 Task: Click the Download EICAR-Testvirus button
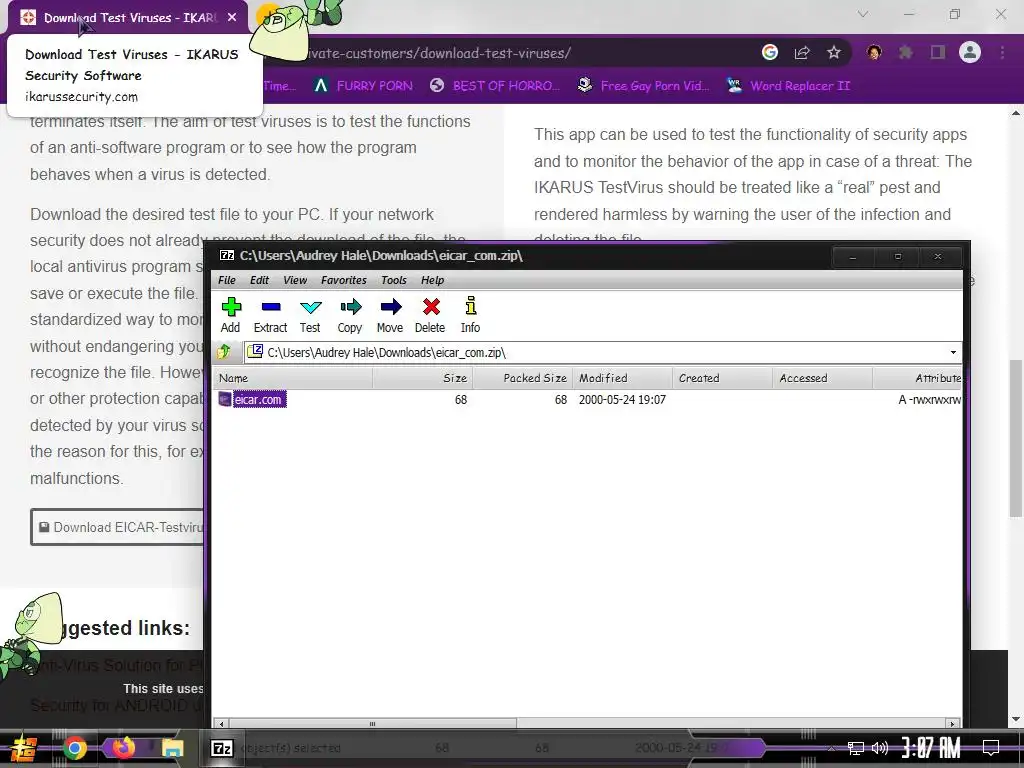[x=118, y=527]
